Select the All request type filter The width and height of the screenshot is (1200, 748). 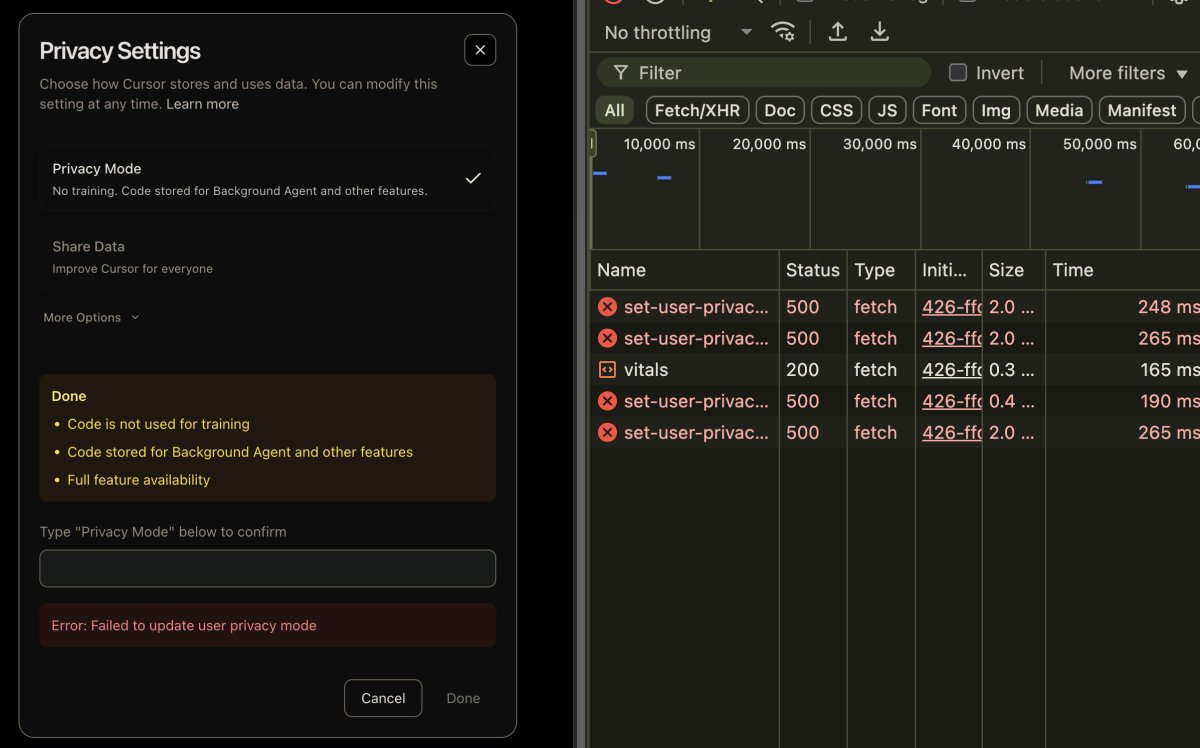point(614,110)
